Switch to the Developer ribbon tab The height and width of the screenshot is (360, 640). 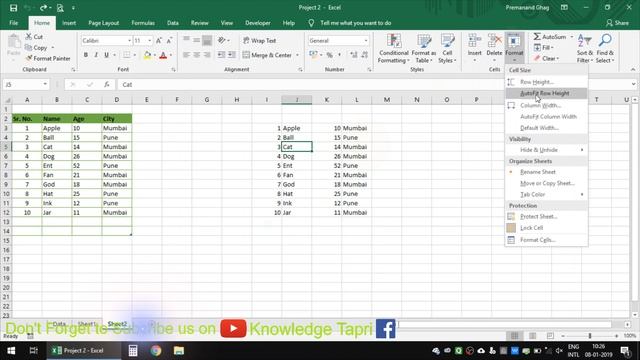pos(258,23)
